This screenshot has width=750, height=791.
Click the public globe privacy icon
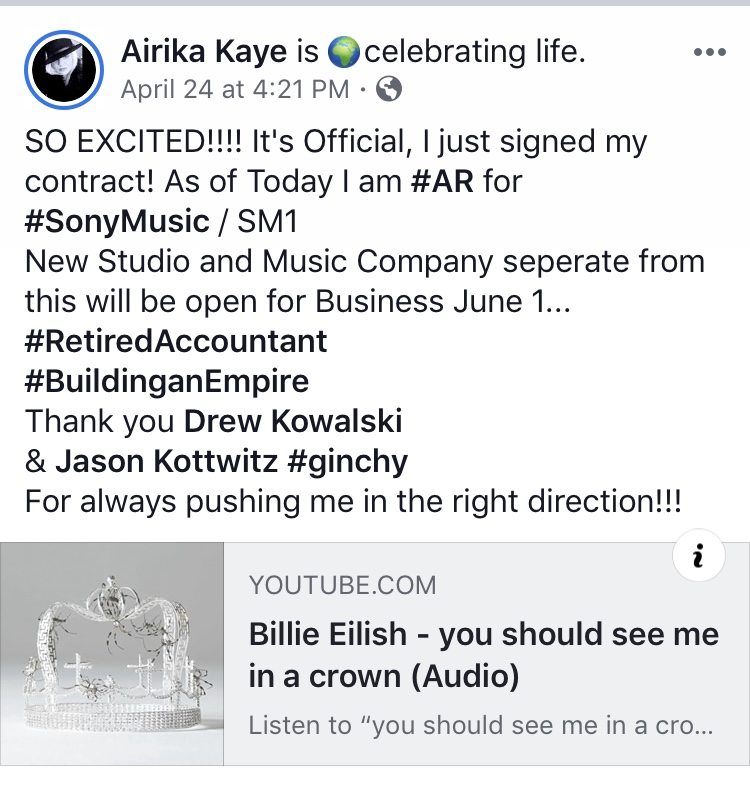tap(389, 89)
